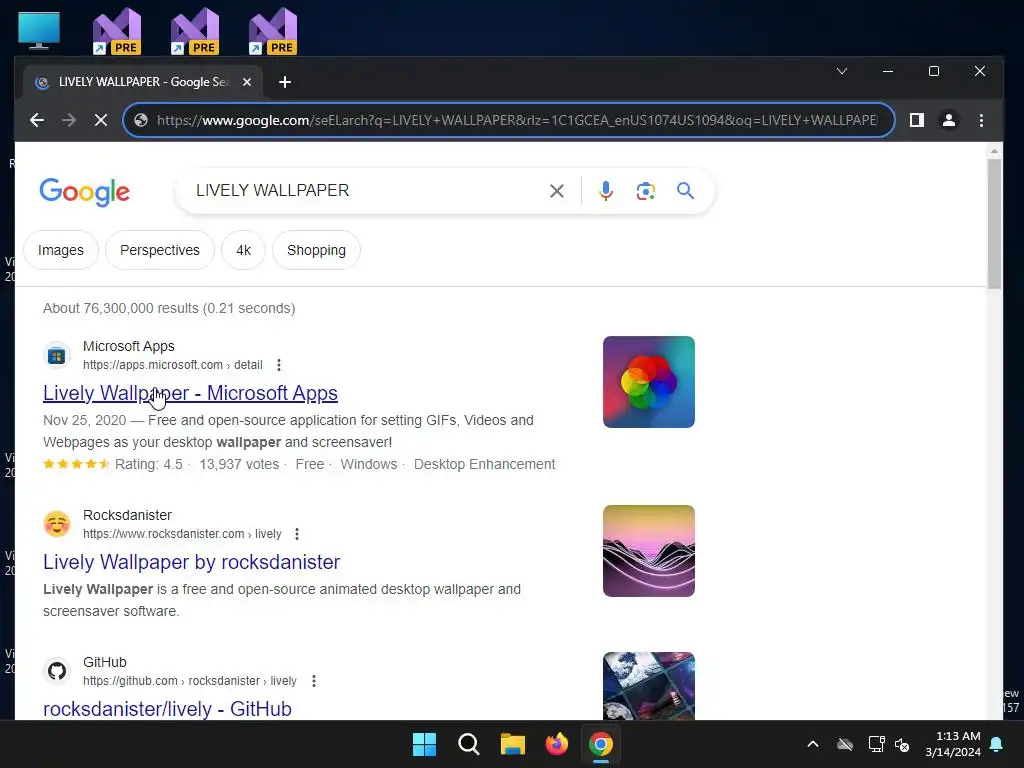The image size is (1024, 768).
Task: Open rocksdanister/lively - GitHub link
Action: [x=167, y=709]
